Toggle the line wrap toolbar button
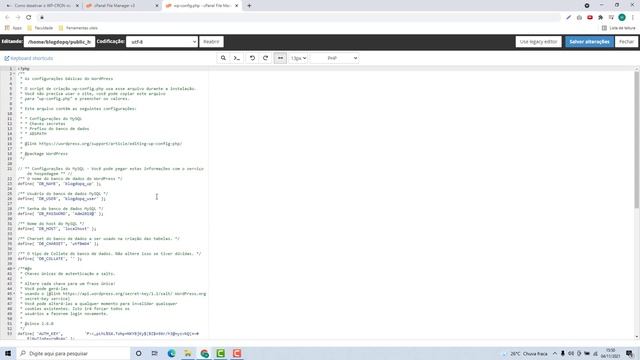This screenshot has width=640, height=360. pos(280,58)
